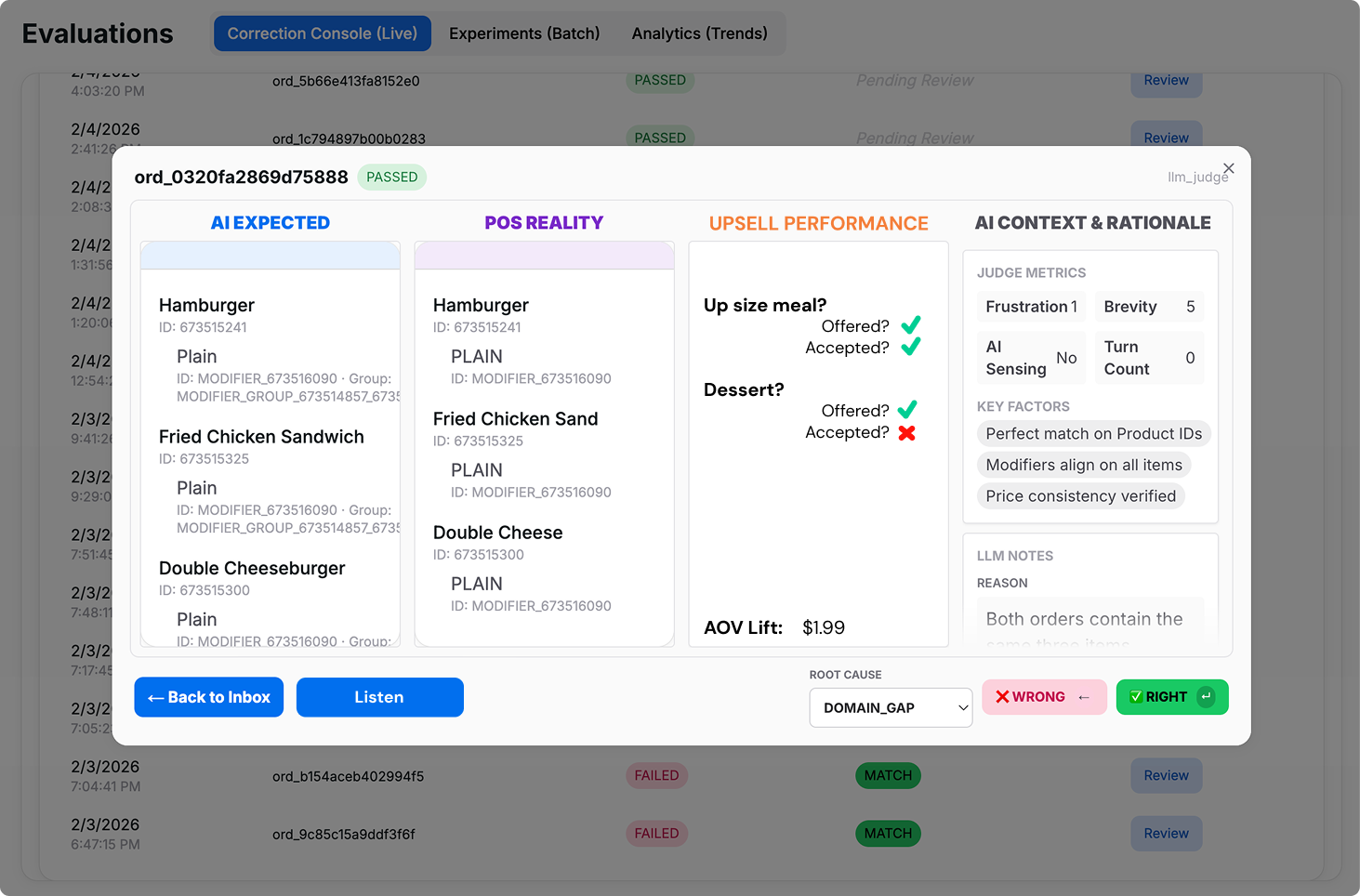Click the Listen button
1360x896 pixels.
(379, 697)
